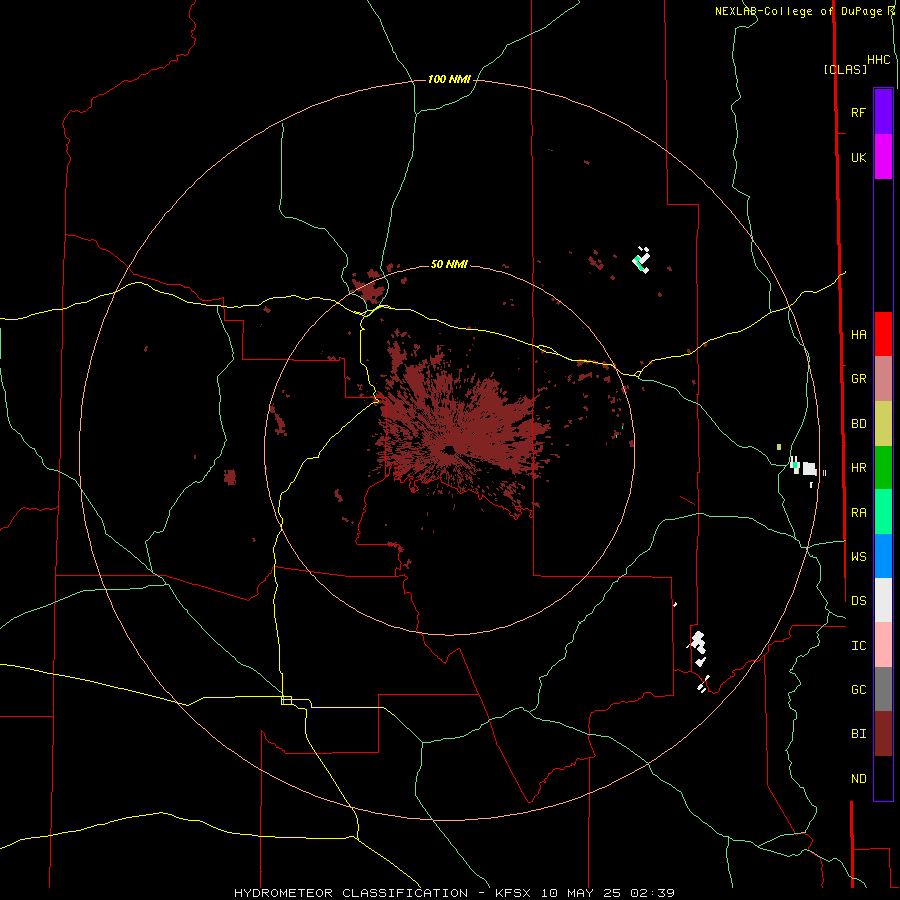Click the RF text label in legend

click(858, 112)
